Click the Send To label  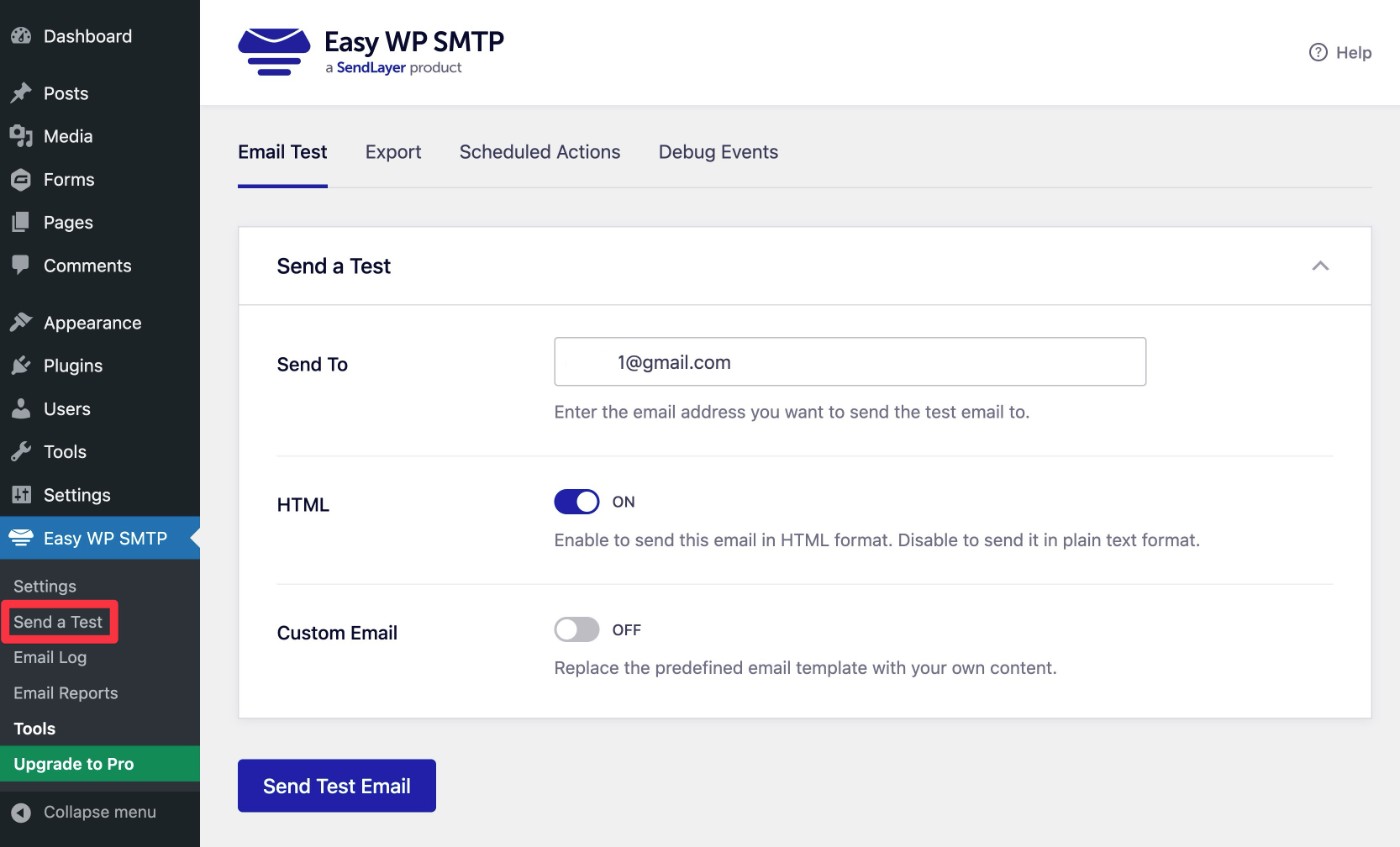(x=312, y=364)
